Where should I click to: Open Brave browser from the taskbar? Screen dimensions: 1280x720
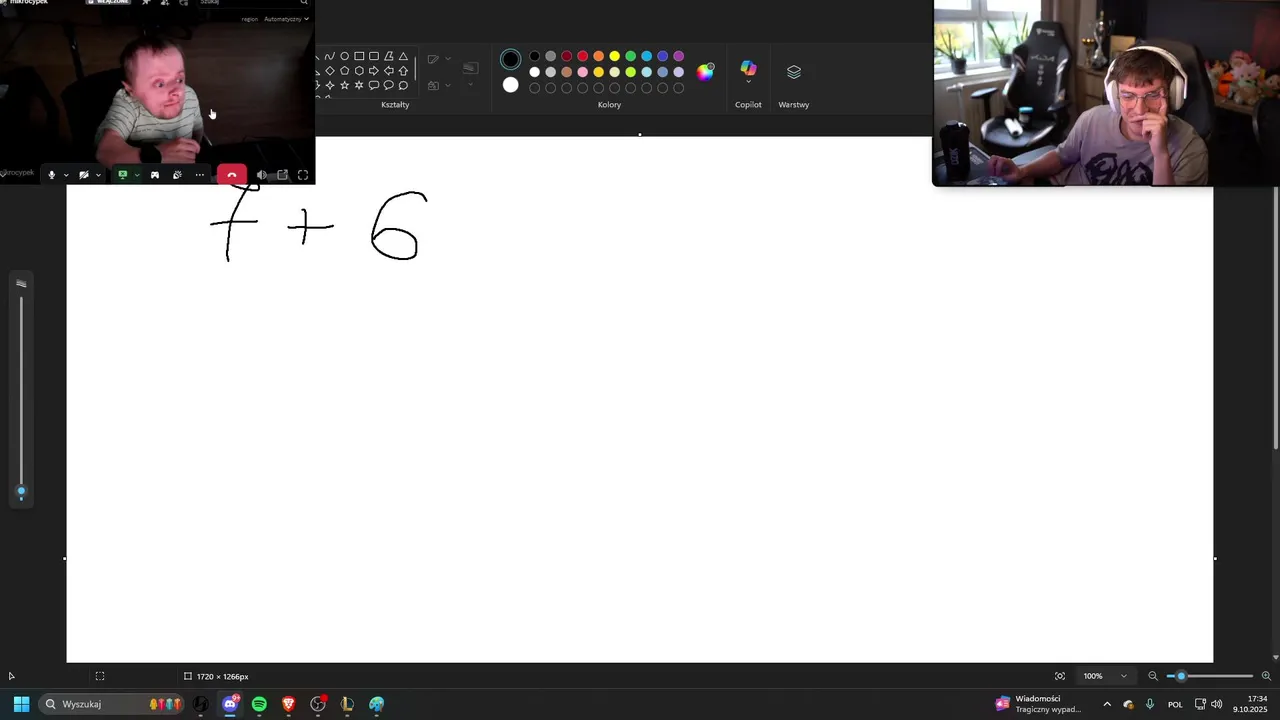click(289, 704)
